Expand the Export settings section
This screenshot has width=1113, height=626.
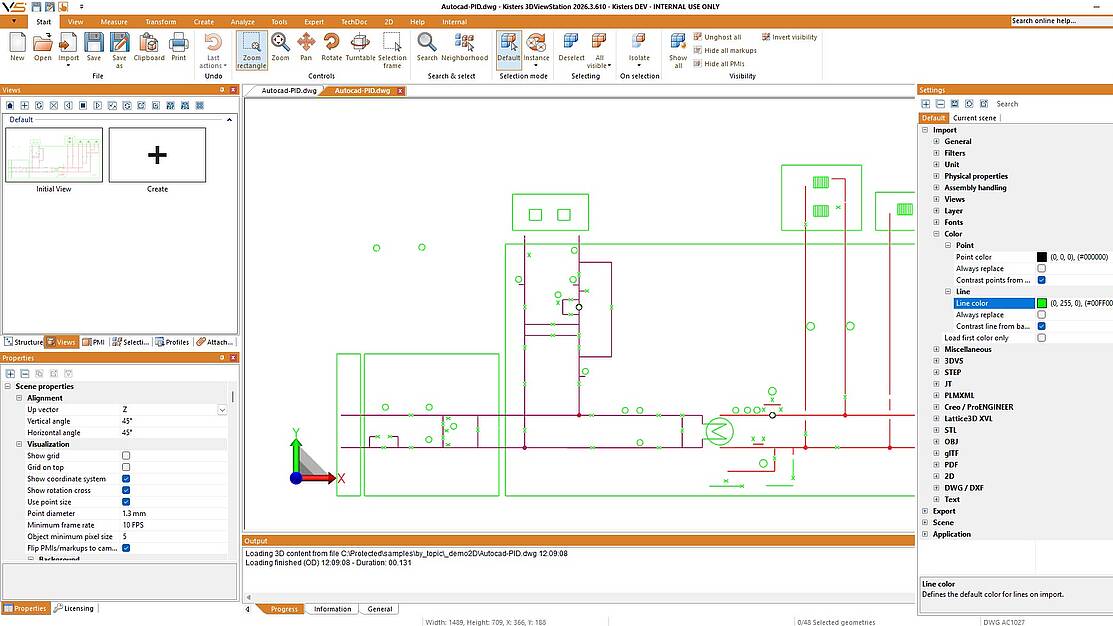925,511
